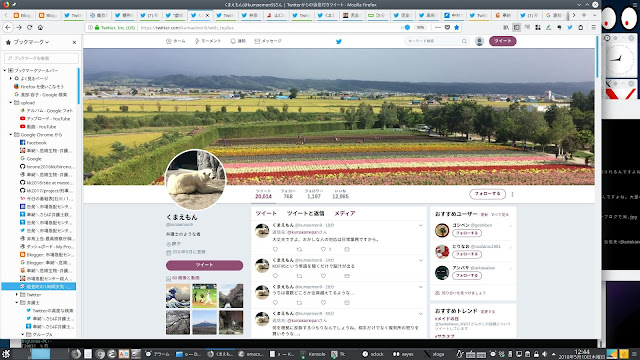Select the highlighted bookmark row
Viewport: 640px width, 360px height.
click(x=39, y=287)
